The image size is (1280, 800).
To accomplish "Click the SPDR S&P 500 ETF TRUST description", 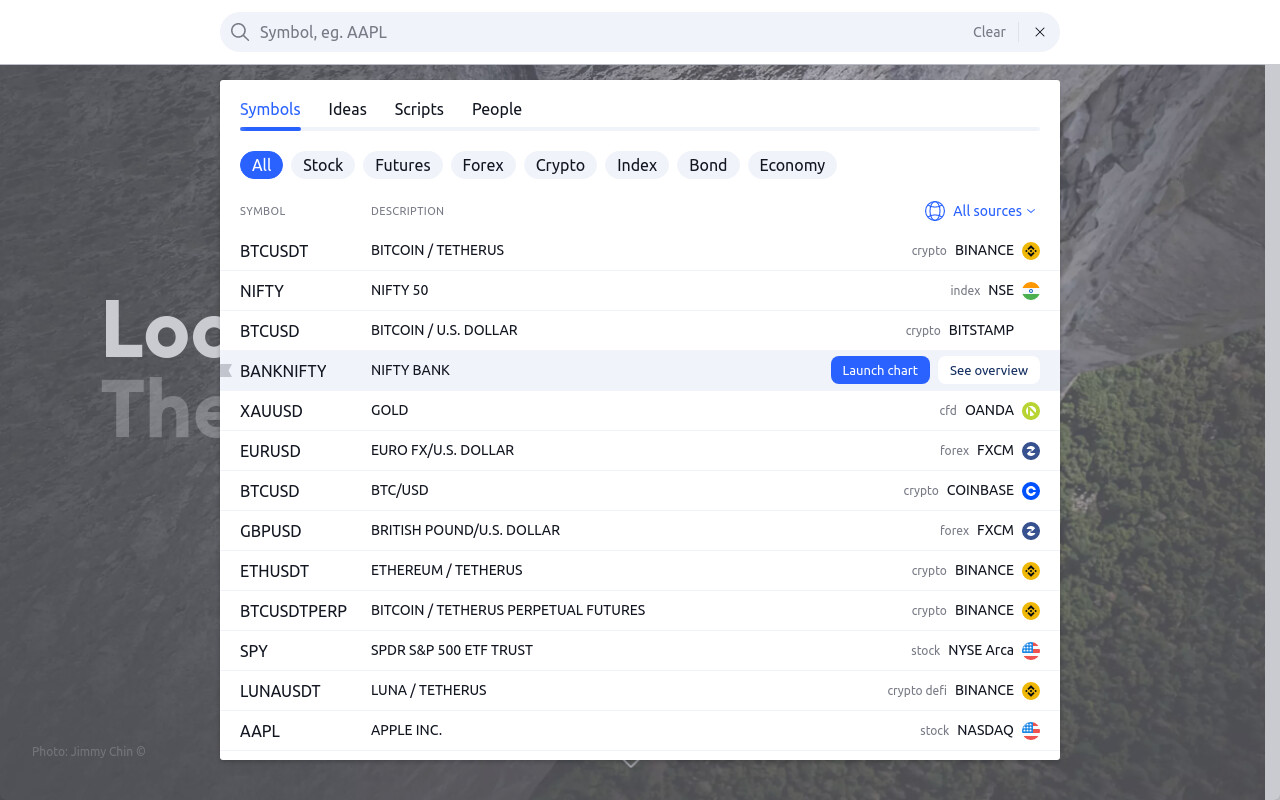I will click(452, 650).
